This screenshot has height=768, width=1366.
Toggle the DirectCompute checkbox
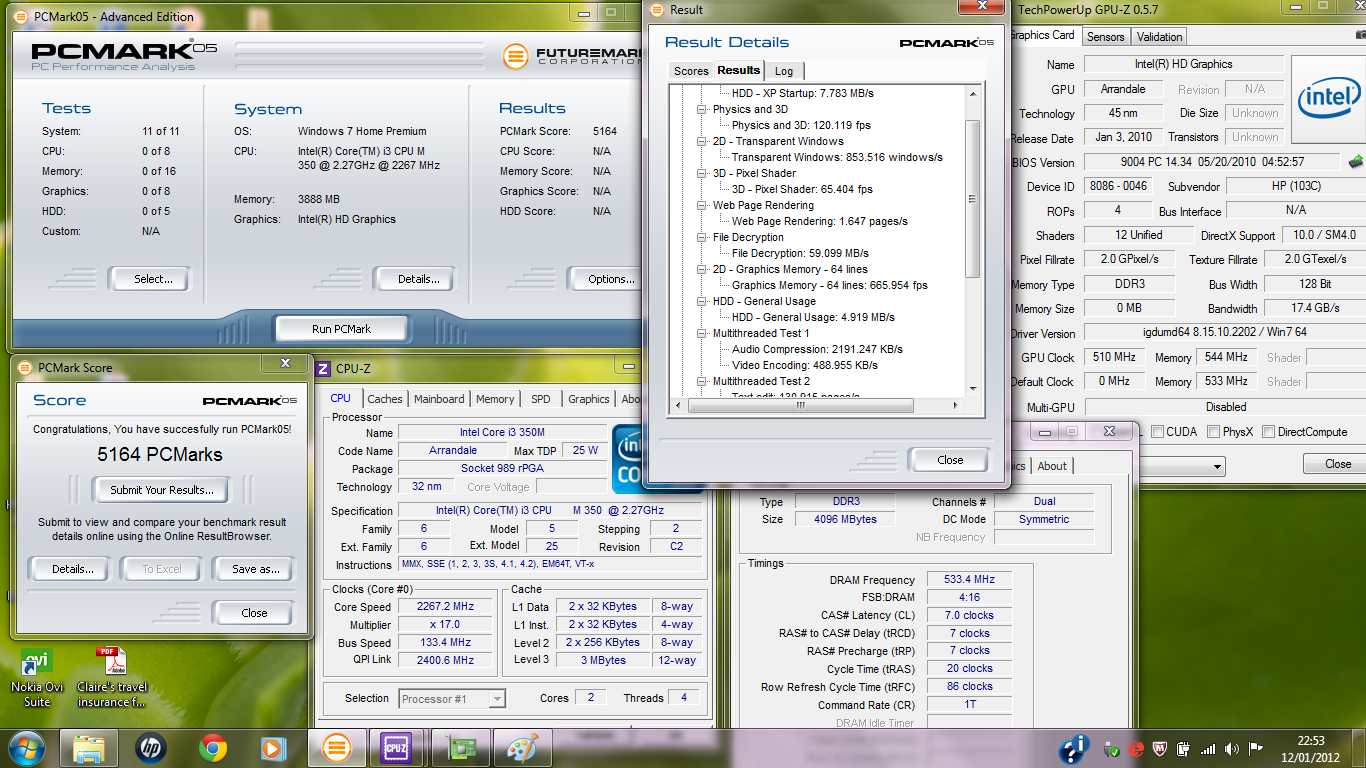(x=1269, y=432)
